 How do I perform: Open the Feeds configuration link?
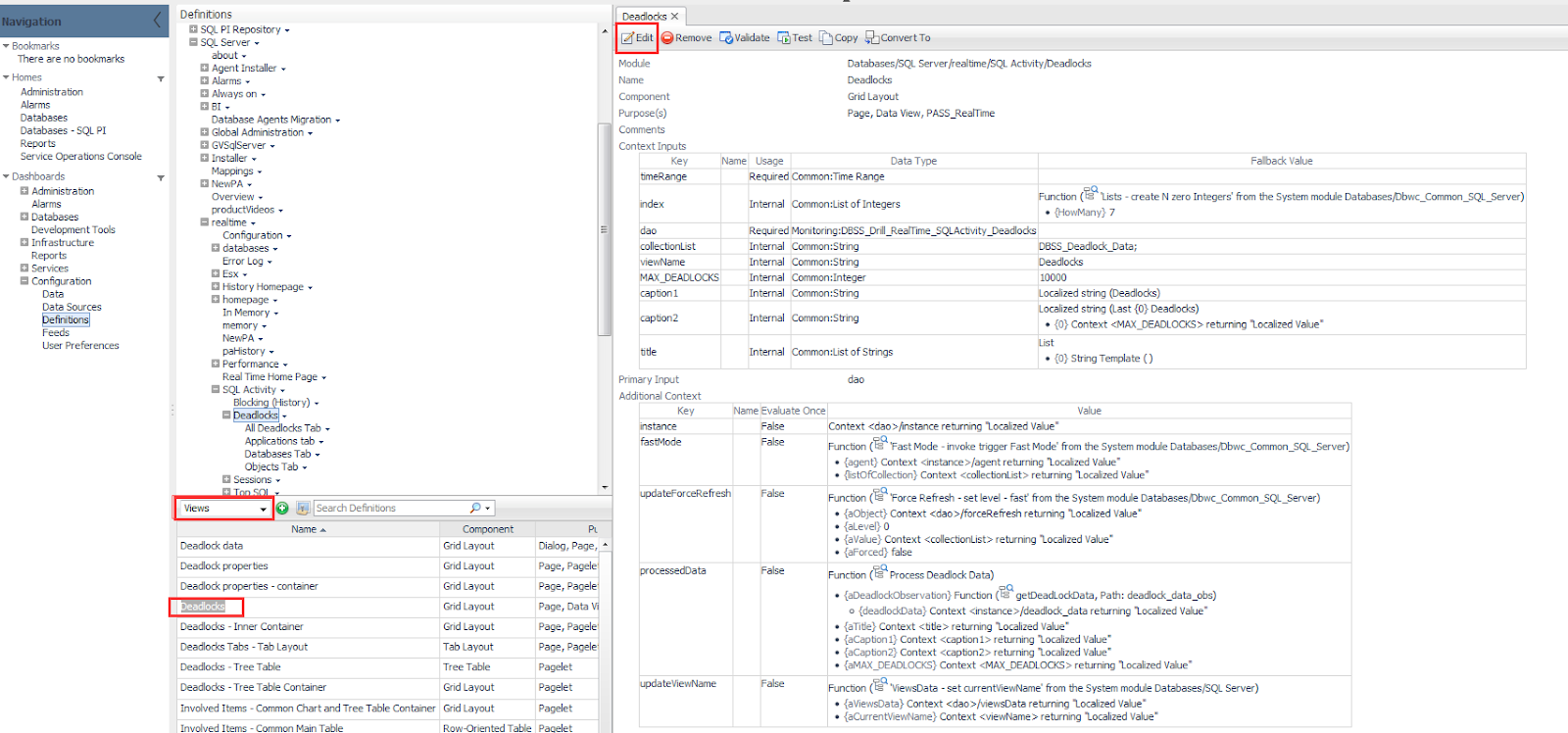56,332
